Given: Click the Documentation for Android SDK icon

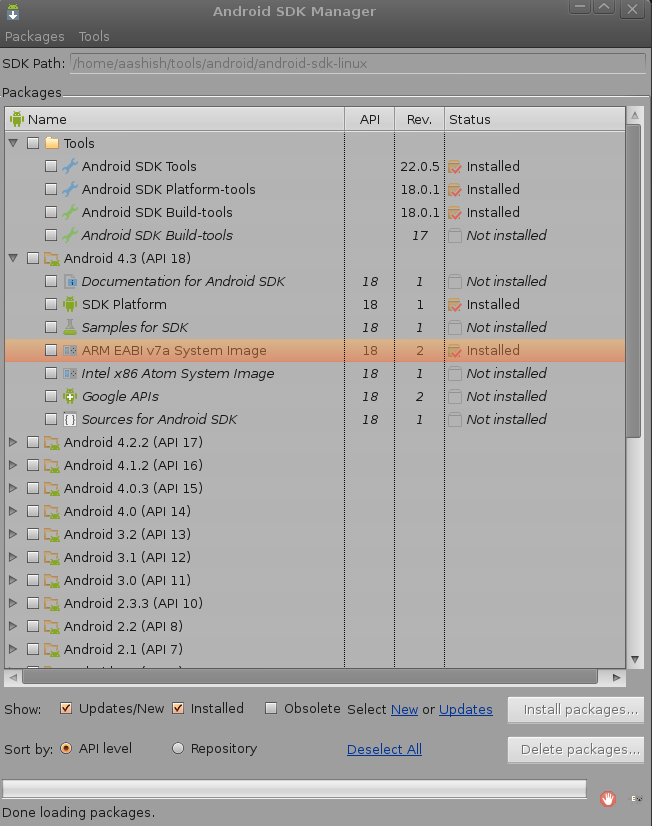Looking at the screenshot, I should [70, 281].
